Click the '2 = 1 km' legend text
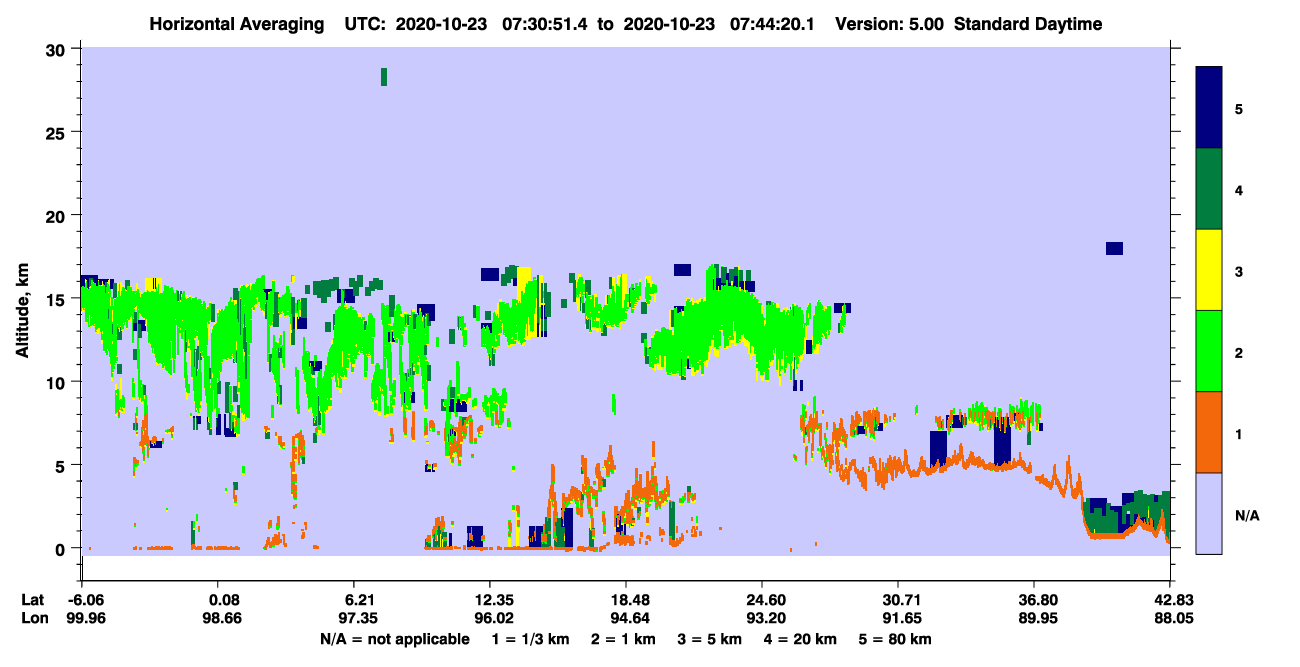The image size is (1300, 667). coord(623,639)
